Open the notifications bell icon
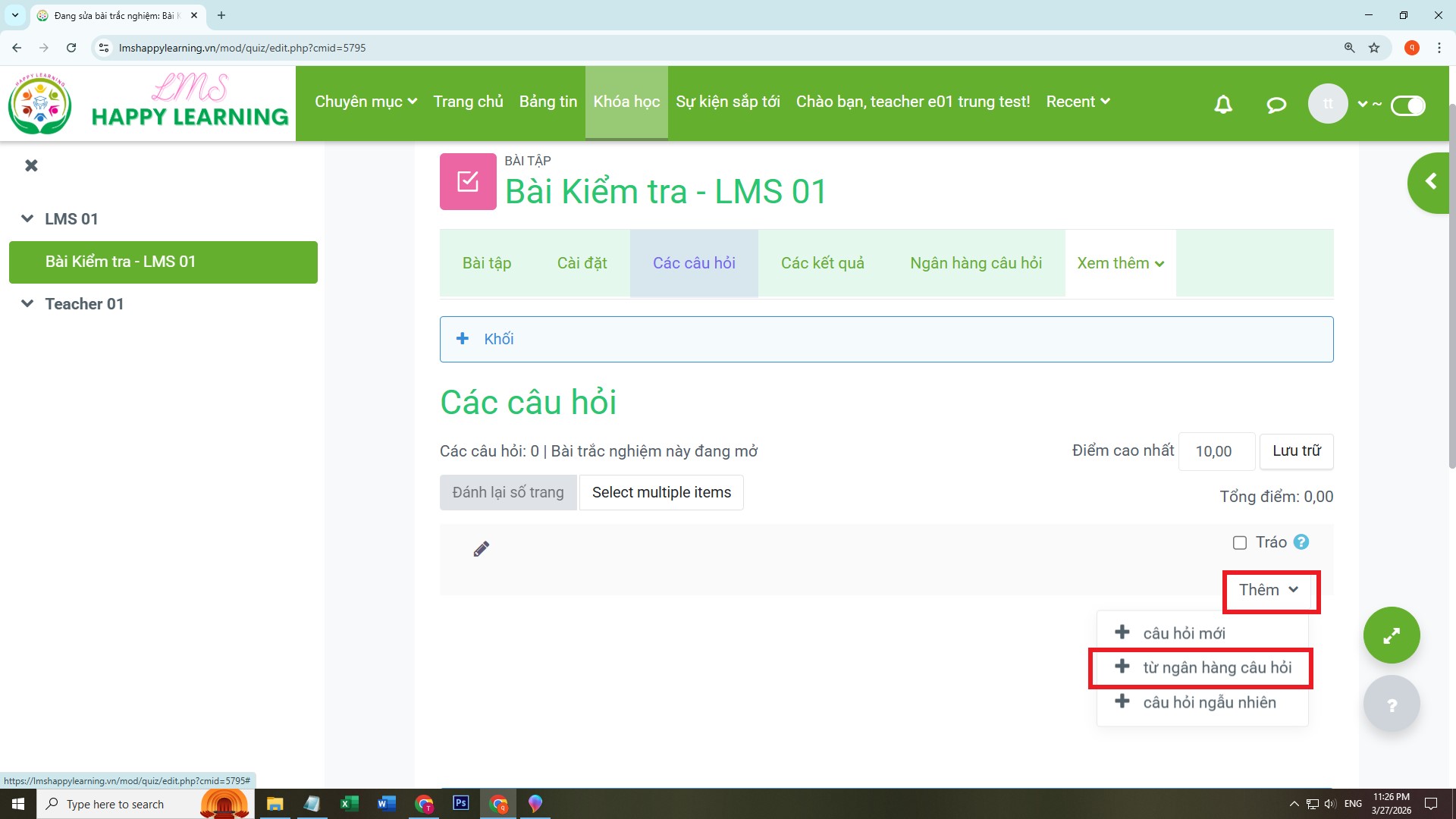Image resolution: width=1456 pixels, height=819 pixels. [x=1223, y=104]
